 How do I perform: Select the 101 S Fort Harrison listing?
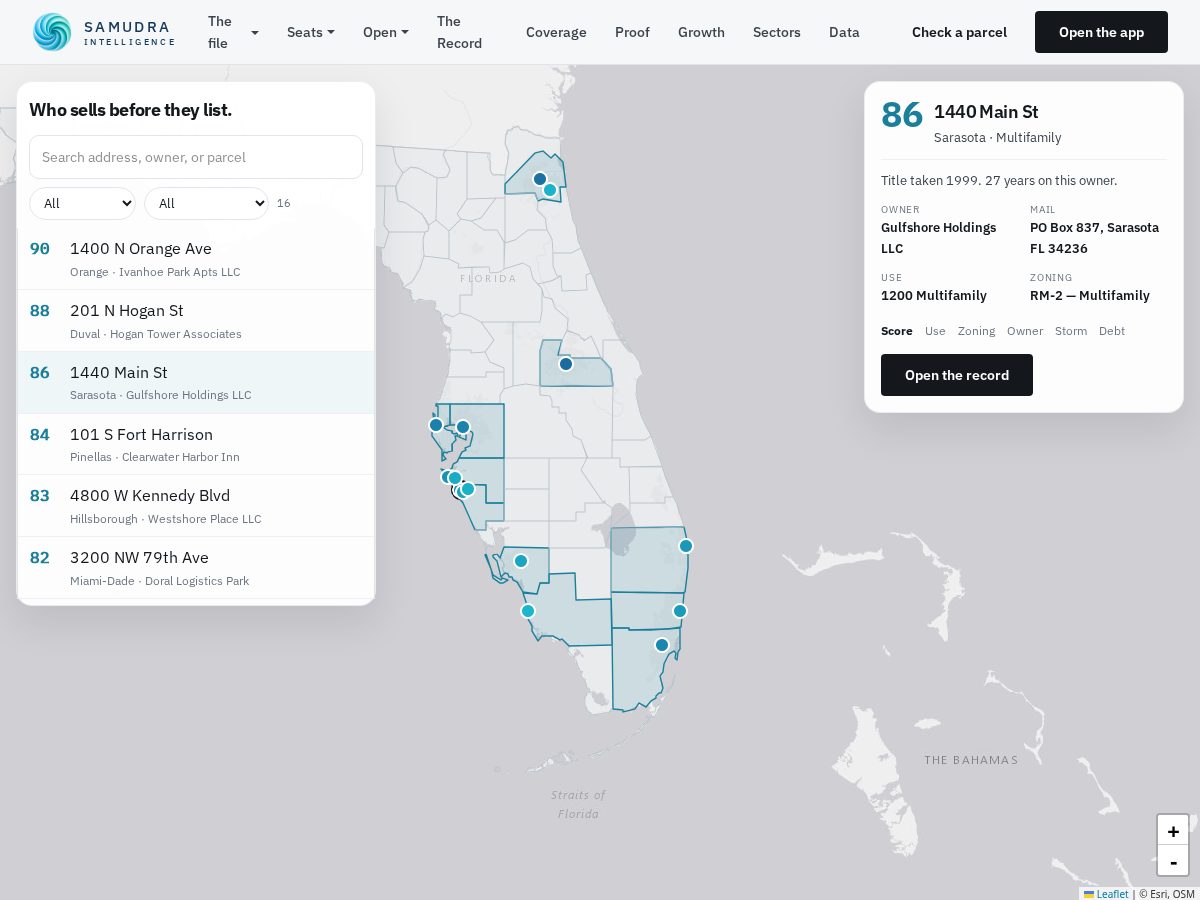coord(196,444)
